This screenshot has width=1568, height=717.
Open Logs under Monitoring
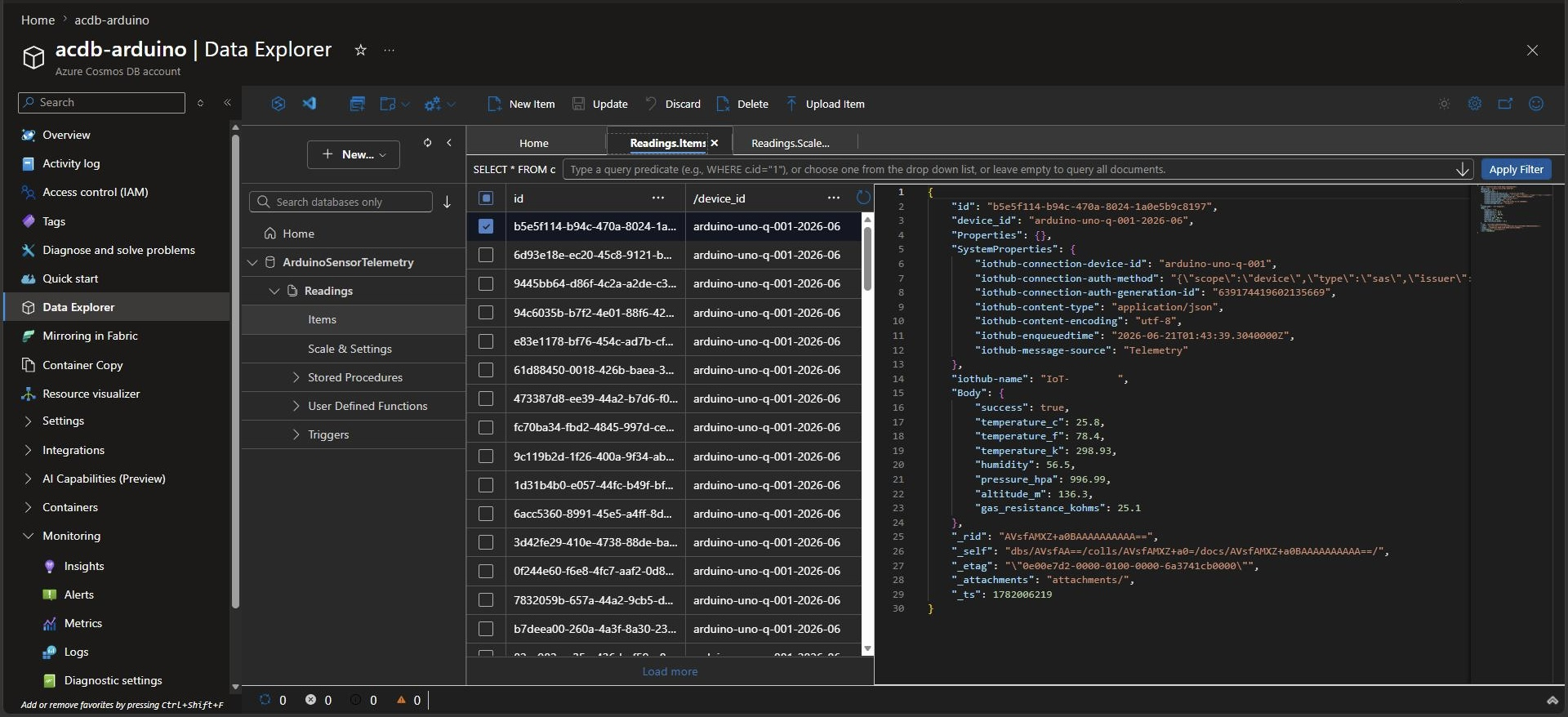point(76,652)
